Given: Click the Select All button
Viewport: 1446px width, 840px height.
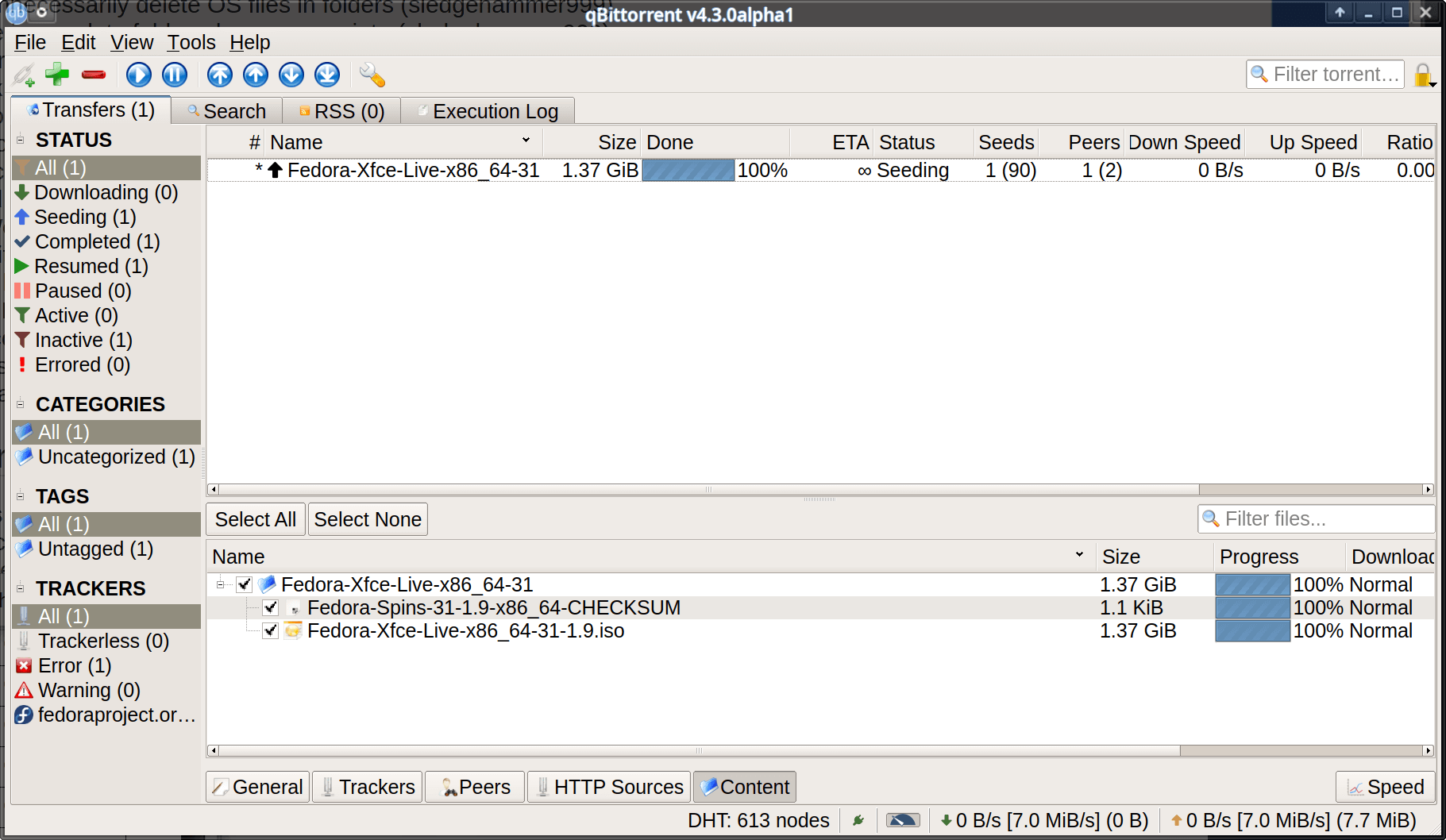Looking at the screenshot, I should (256, 519).
